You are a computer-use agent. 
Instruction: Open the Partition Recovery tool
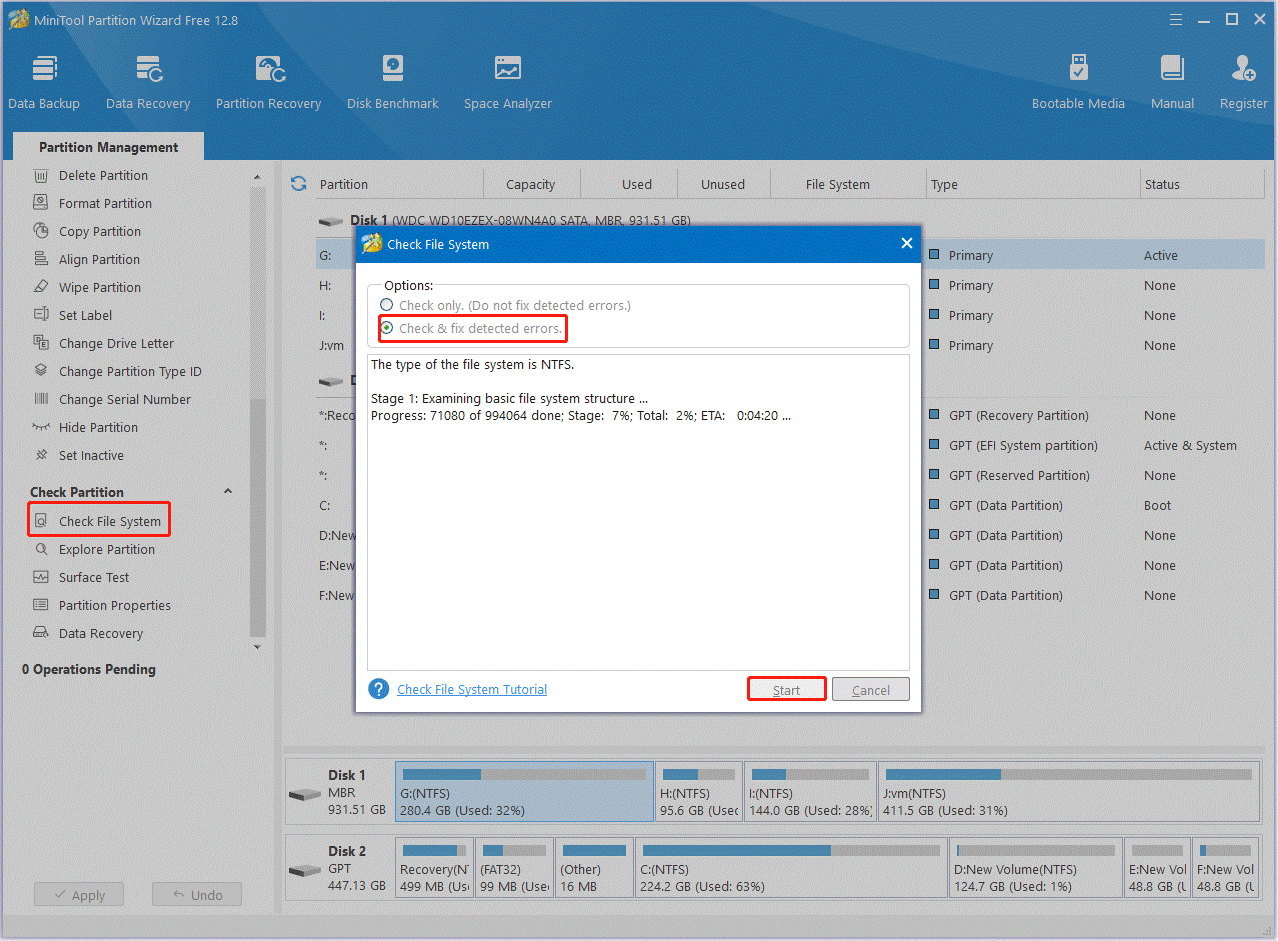(268, 80)
